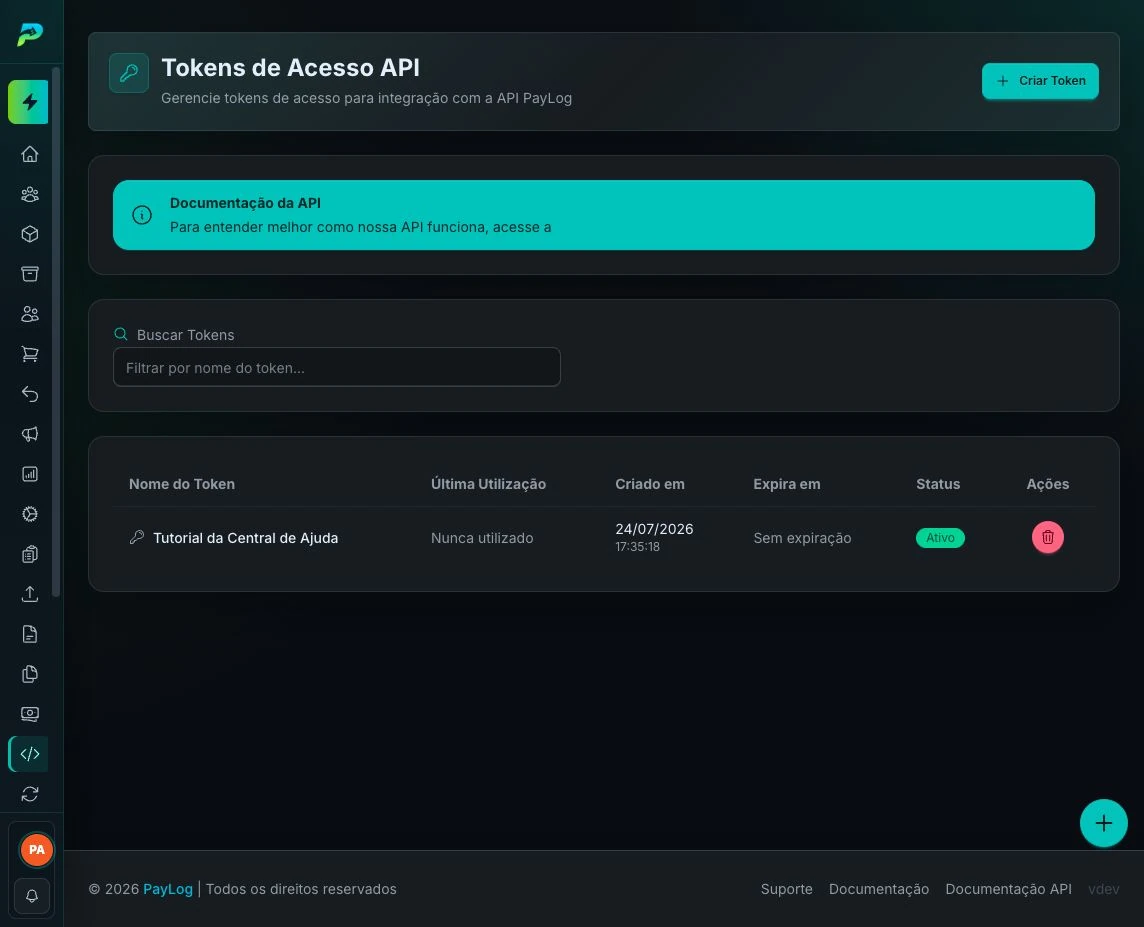The height and width of the screenshot is (927, 1144).
Task: Click the Expira em column header
Action: pyautogui.click(x=786, y=484)
